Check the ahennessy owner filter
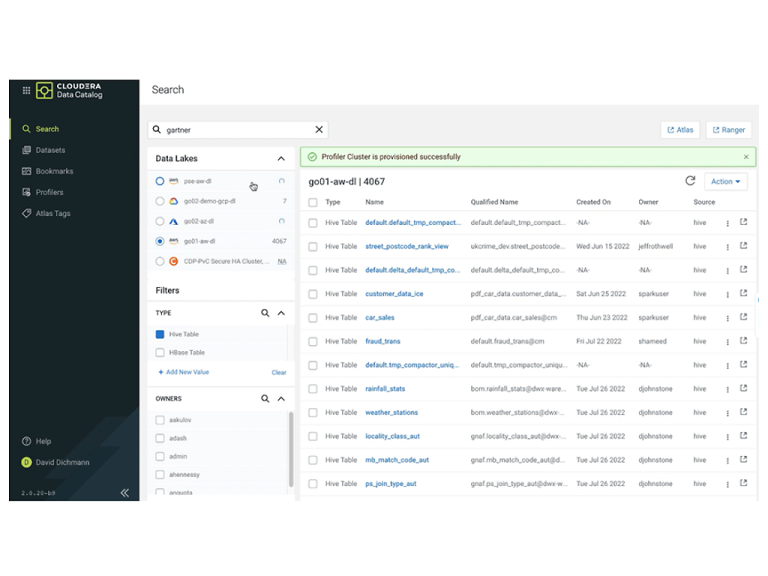Screen dimensions: 768x576 [160, 475]
